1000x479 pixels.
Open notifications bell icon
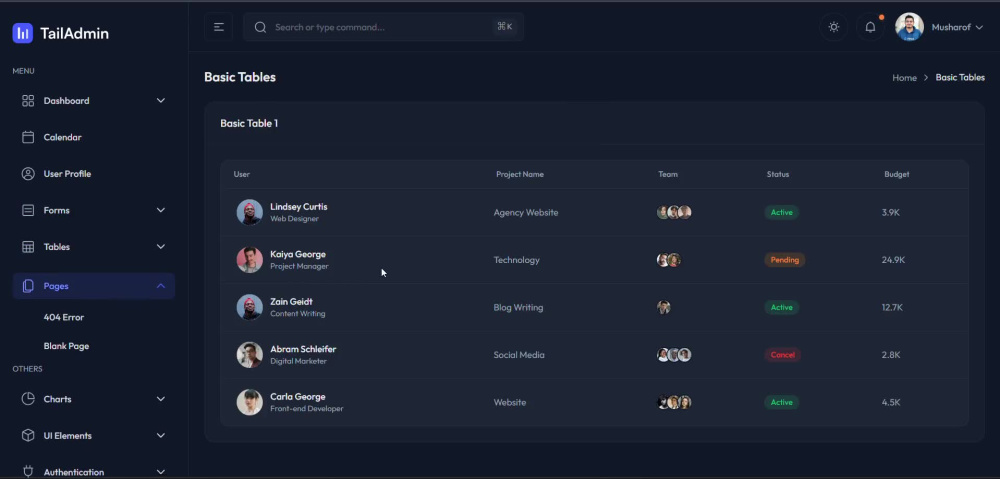(870, 27)
